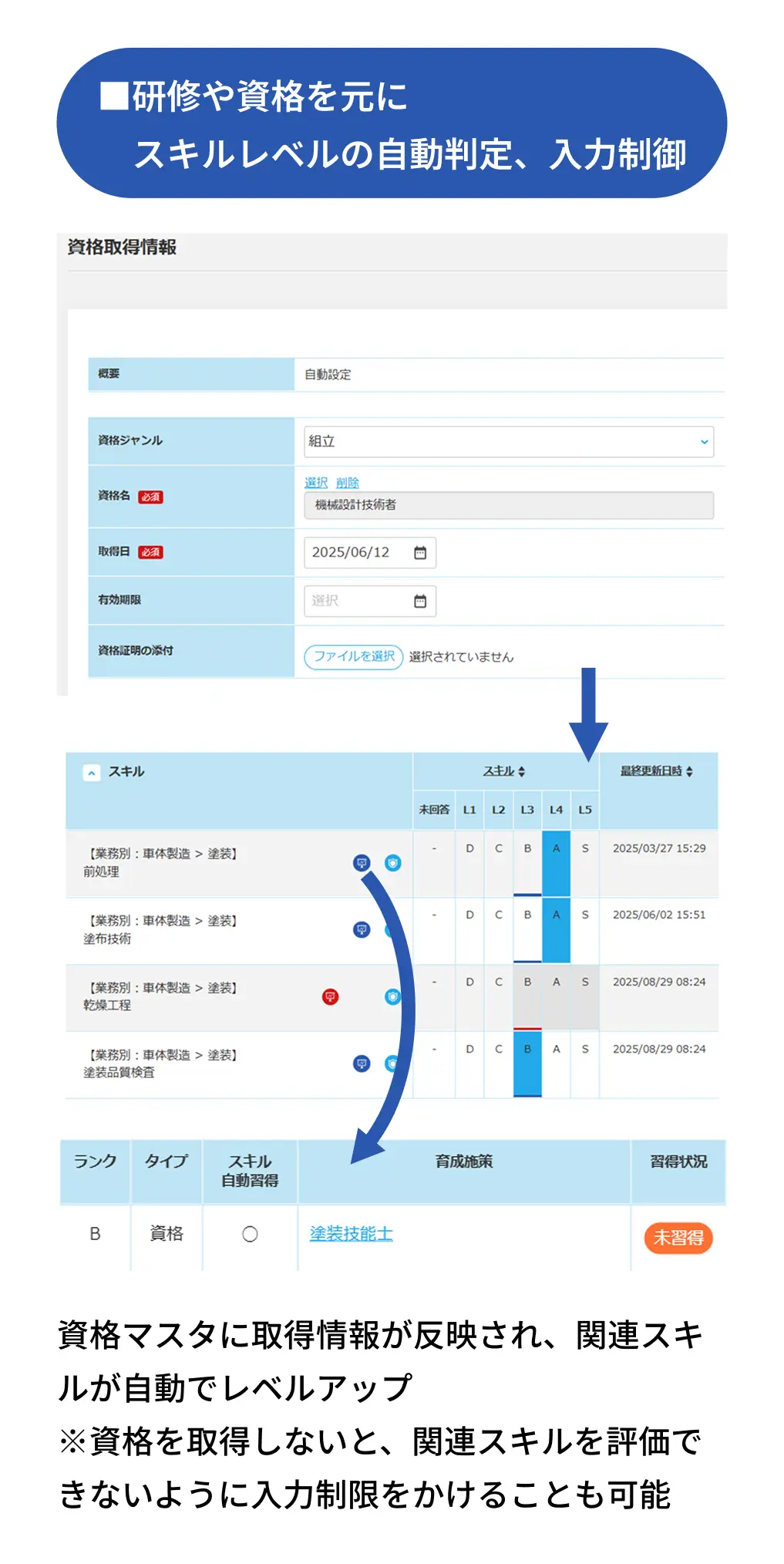
Task: Click the 機械設計技術者 qualification name field
Action: point(508,505)
